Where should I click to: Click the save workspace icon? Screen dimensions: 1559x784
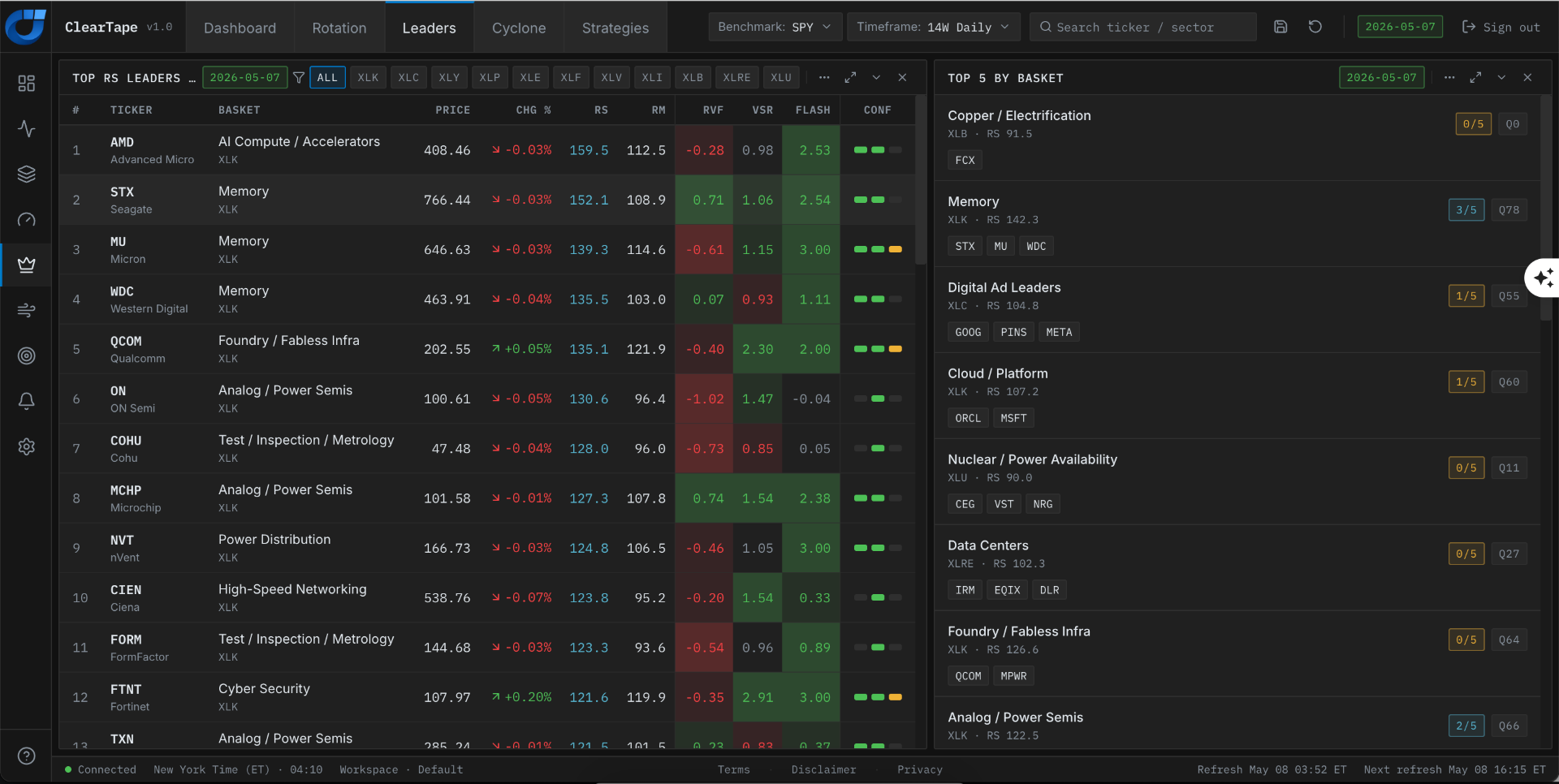1280,27
